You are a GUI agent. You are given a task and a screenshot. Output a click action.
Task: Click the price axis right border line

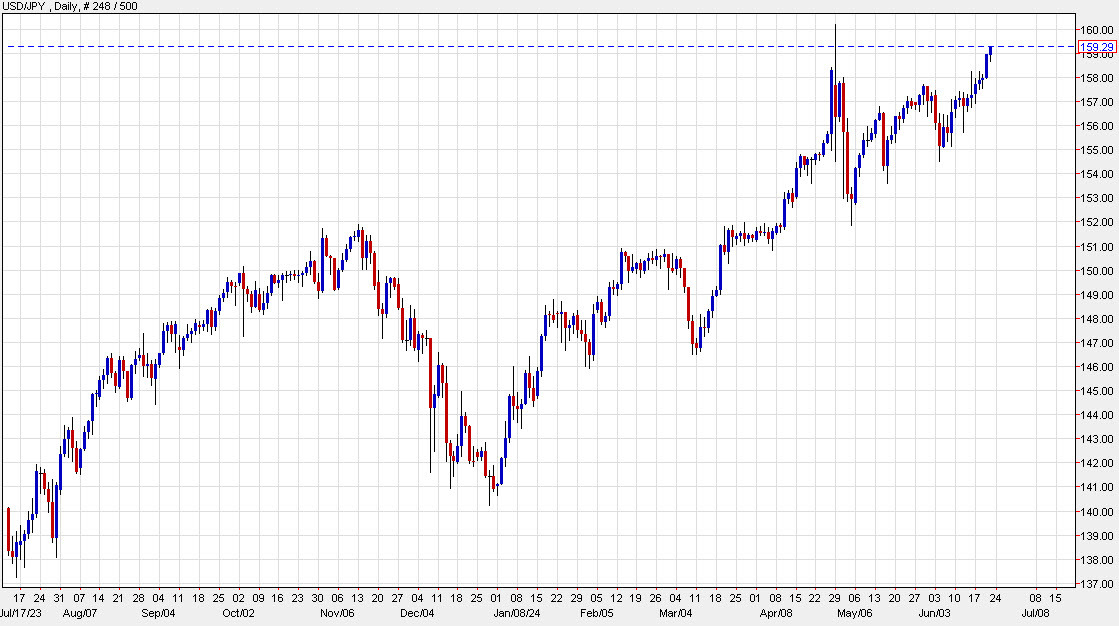pos(1077,300)
